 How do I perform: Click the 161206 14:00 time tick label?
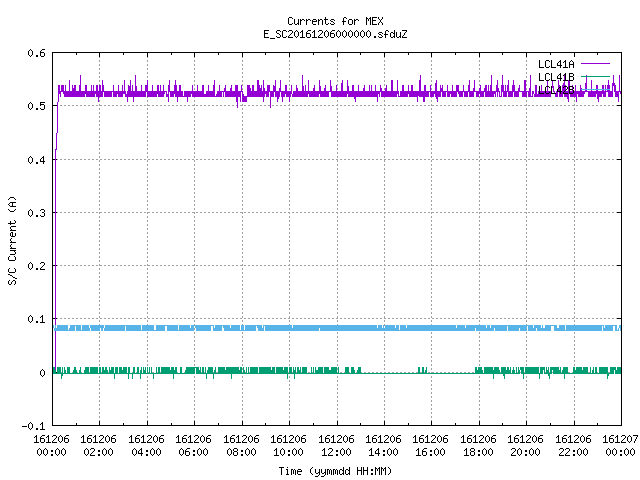383,446
